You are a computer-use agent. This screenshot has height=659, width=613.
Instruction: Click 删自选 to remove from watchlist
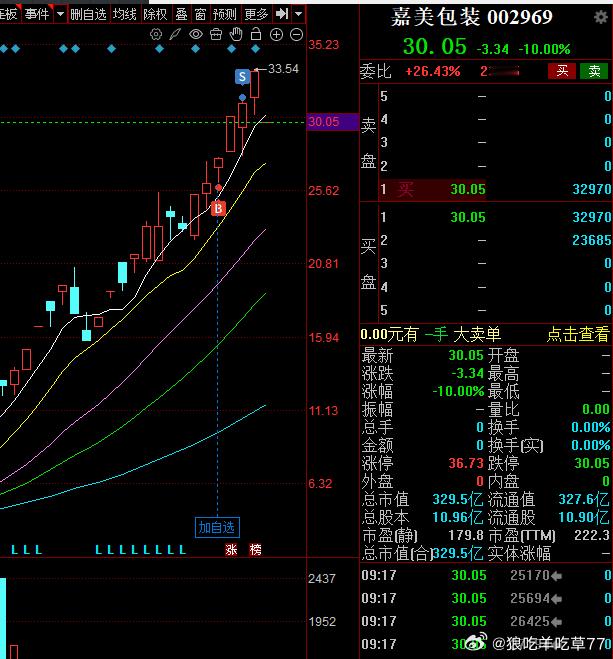click(x=88, y=14)
